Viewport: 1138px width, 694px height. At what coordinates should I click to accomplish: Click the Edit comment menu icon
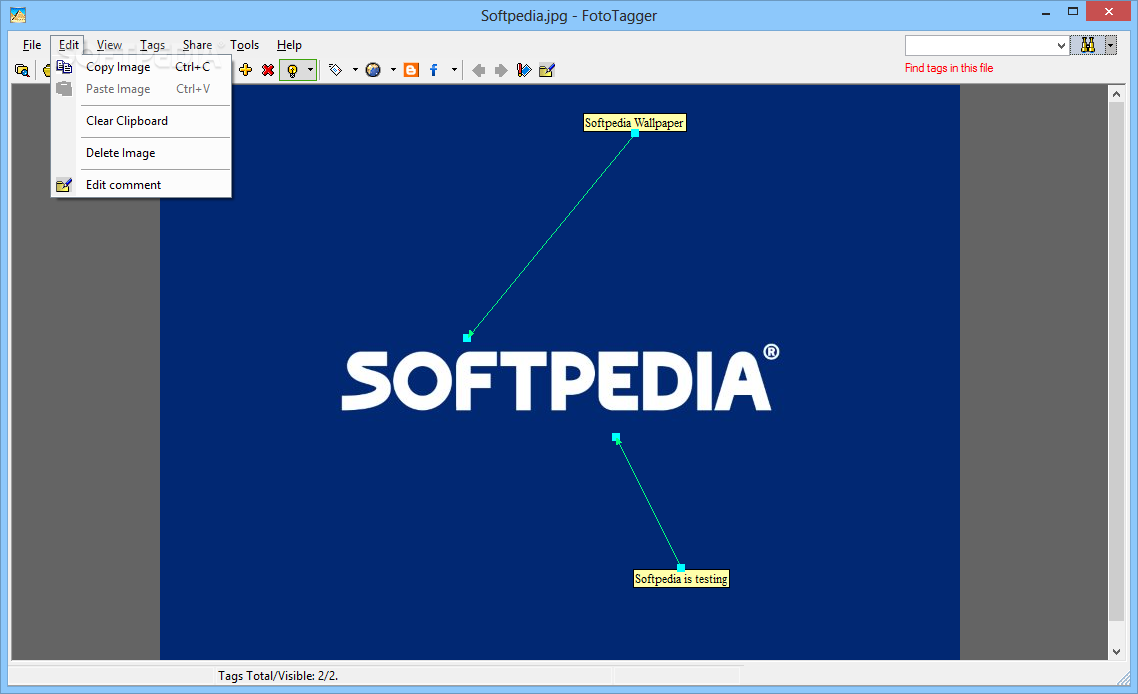64,185
